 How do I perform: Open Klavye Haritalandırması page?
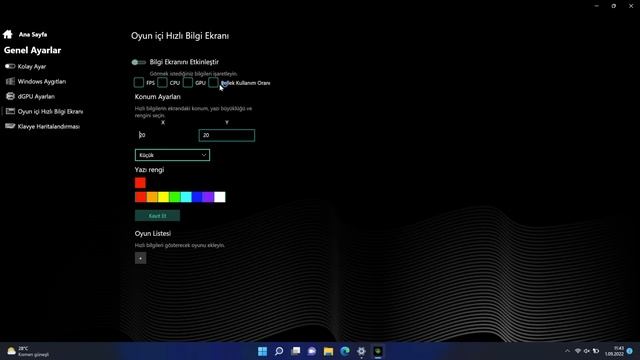49,127
